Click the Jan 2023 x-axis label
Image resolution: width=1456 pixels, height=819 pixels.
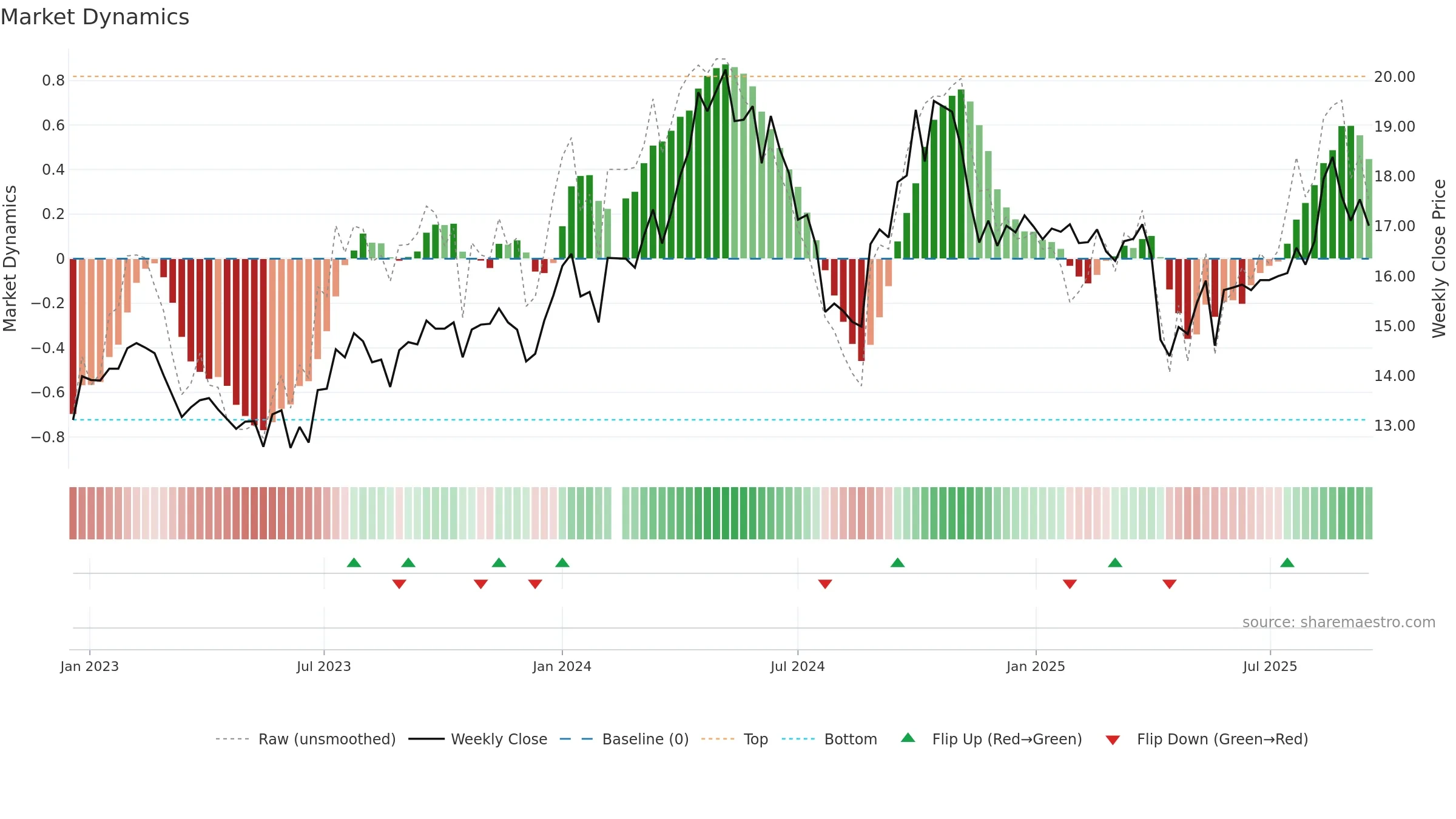pyautogui.click(x=90, y=666)
